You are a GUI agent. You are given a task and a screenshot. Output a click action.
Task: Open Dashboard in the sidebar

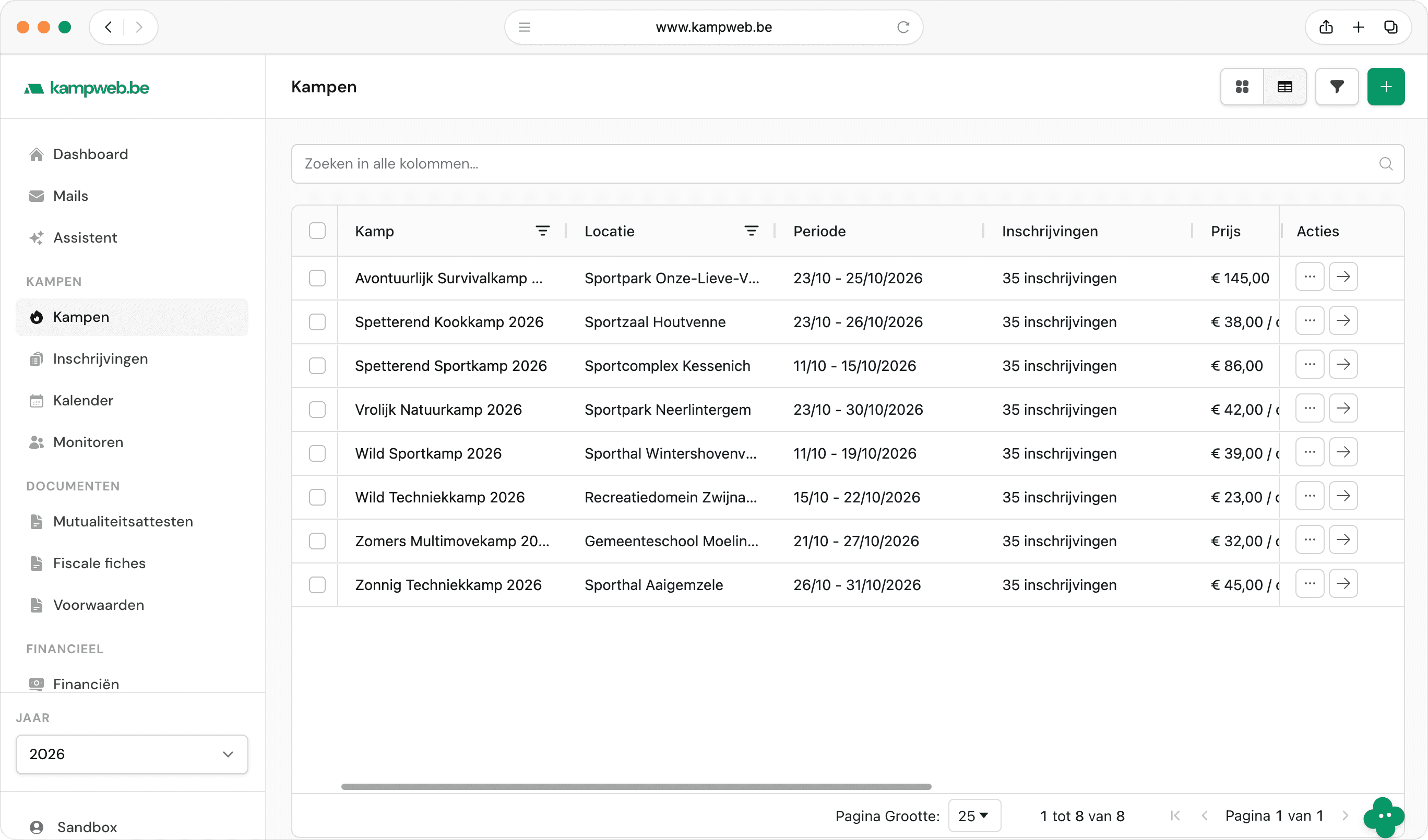pyautogui.click(x=132, y=154)
